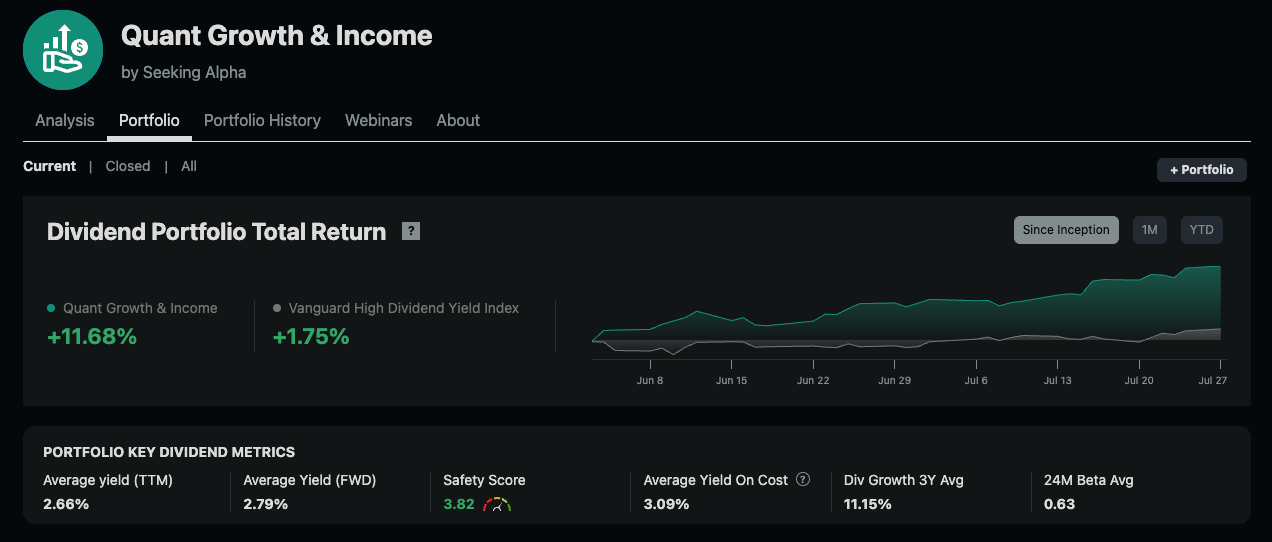Click the 2.79% Average Yield FWD value
This screenshot has width=1272, height=542.
266,504
